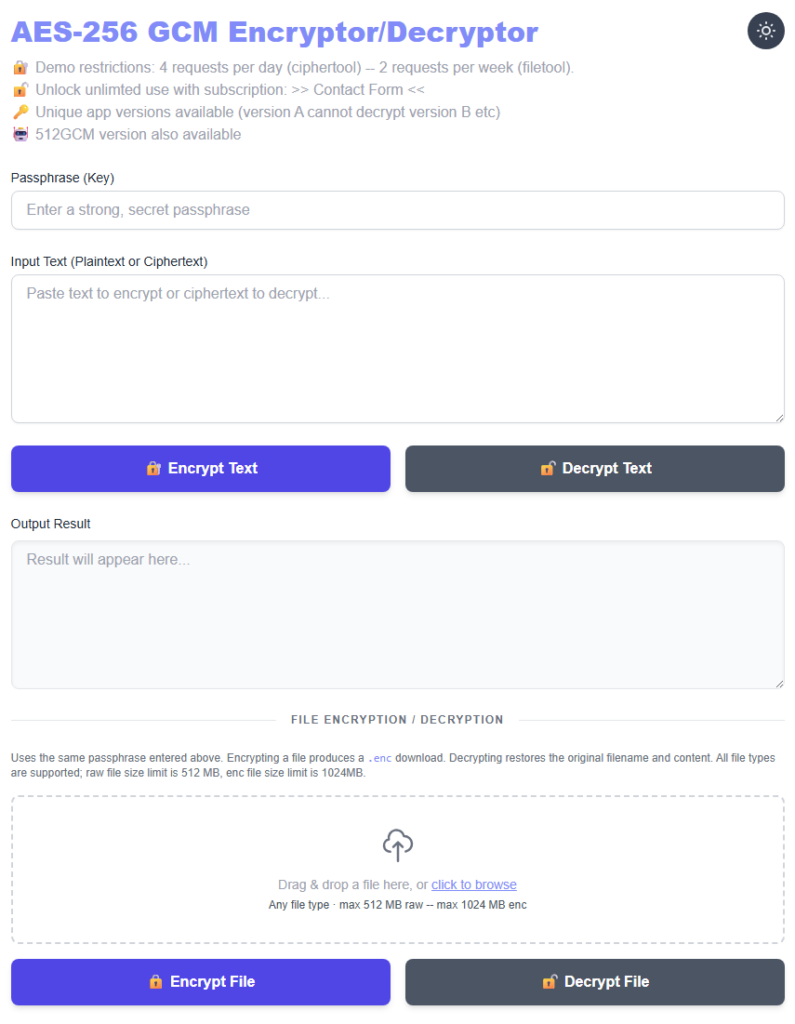Click the padlock icon on Encrypt Text
The width and height of the screenshot is (795, 1024).
(x=153, y=468)
